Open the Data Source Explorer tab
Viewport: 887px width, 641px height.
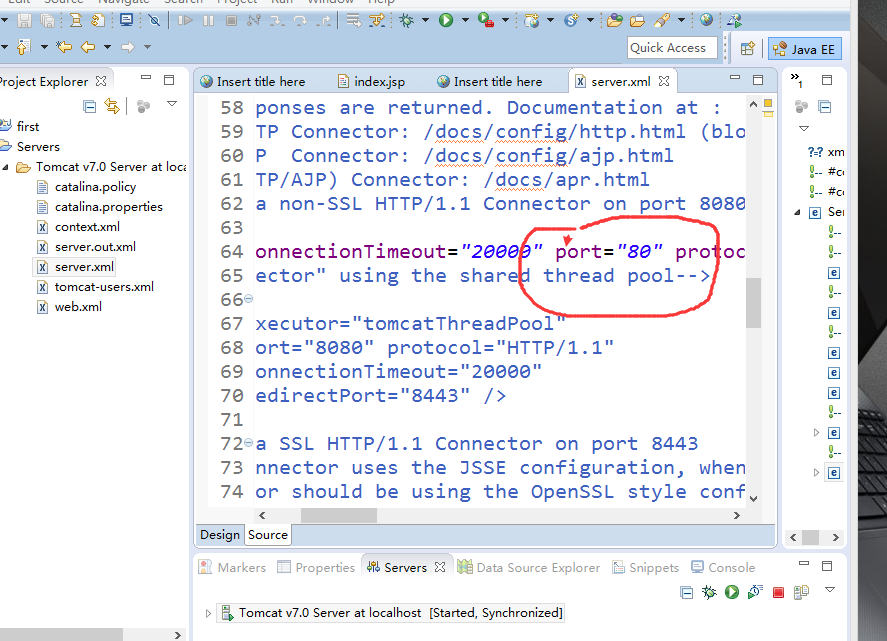click(x=529, y=567)
